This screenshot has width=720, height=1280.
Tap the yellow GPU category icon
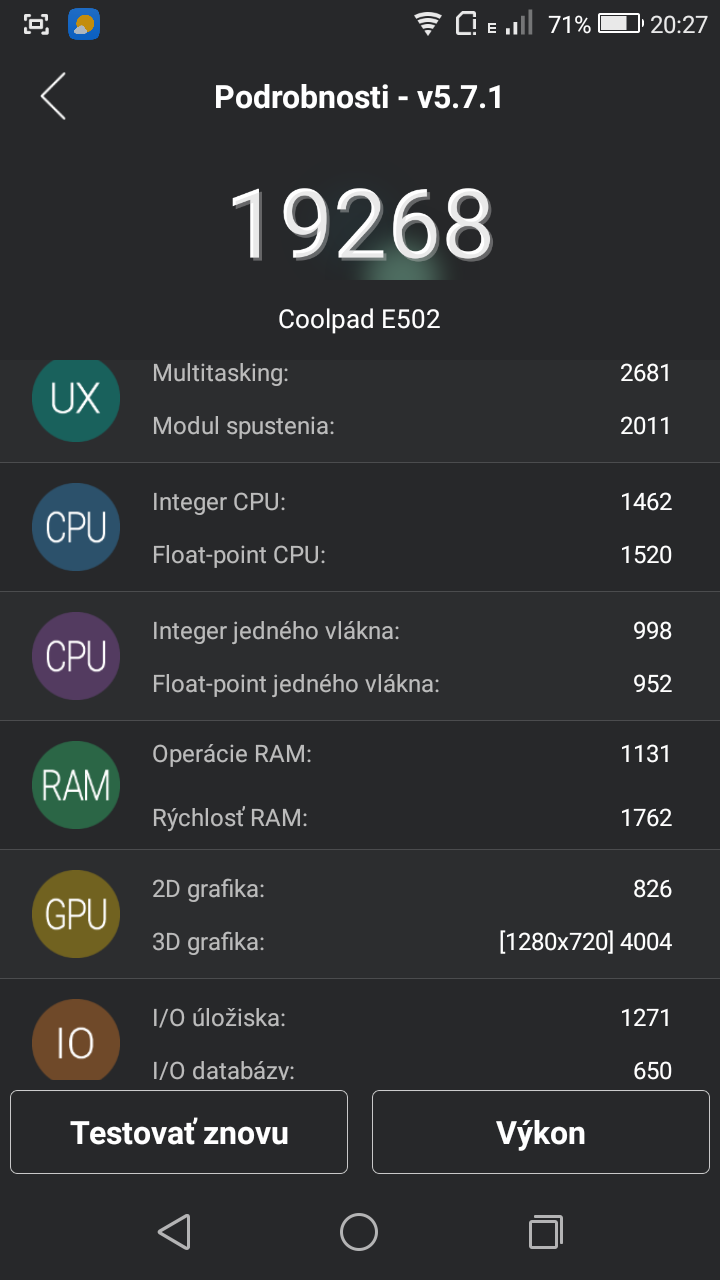click(76, 914)
